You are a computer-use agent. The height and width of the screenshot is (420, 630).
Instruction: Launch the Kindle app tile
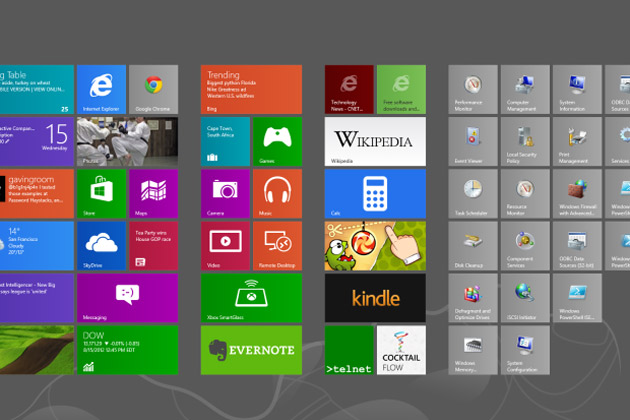(x=375, y=297)
